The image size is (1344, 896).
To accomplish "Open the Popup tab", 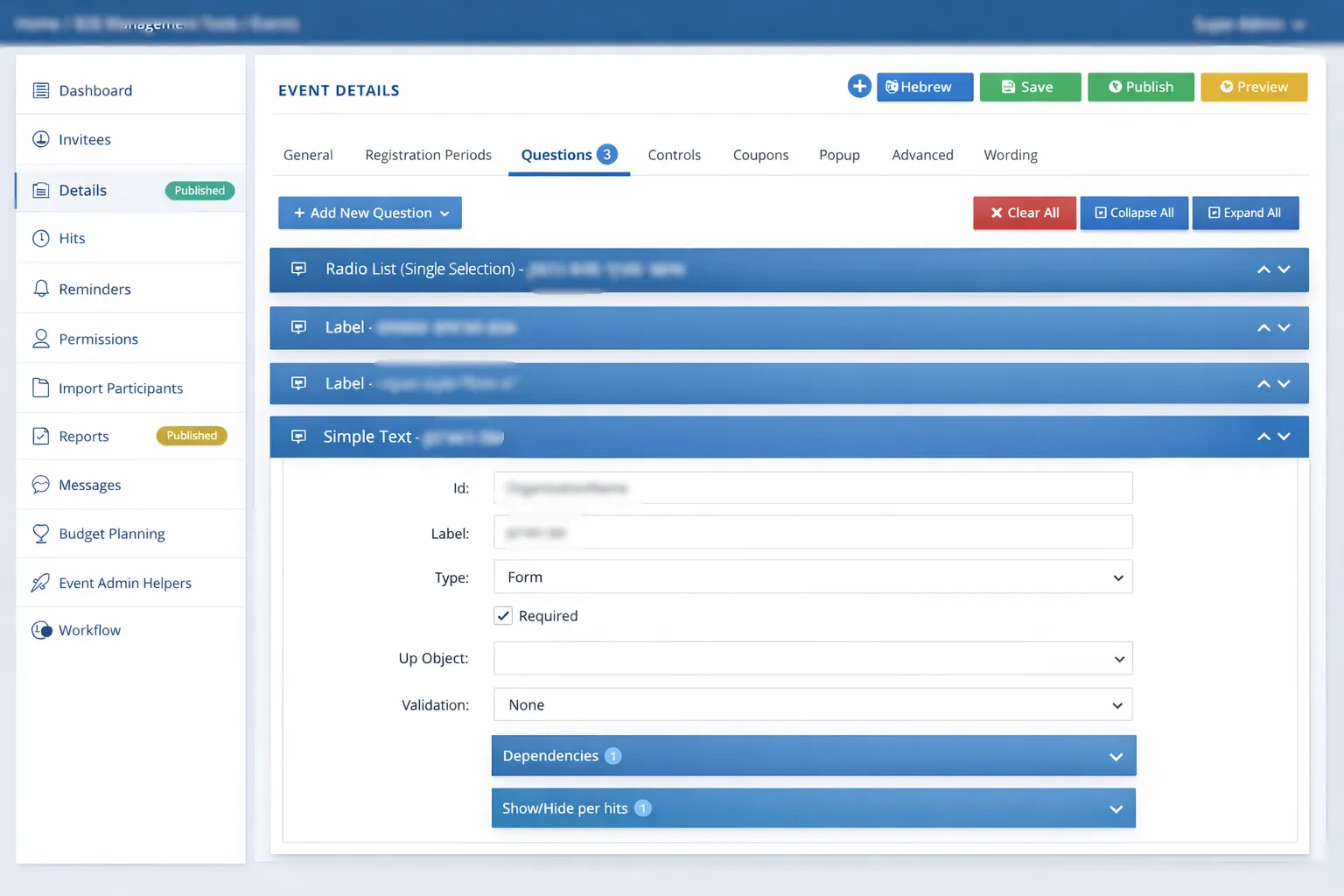I will point(839,155).
